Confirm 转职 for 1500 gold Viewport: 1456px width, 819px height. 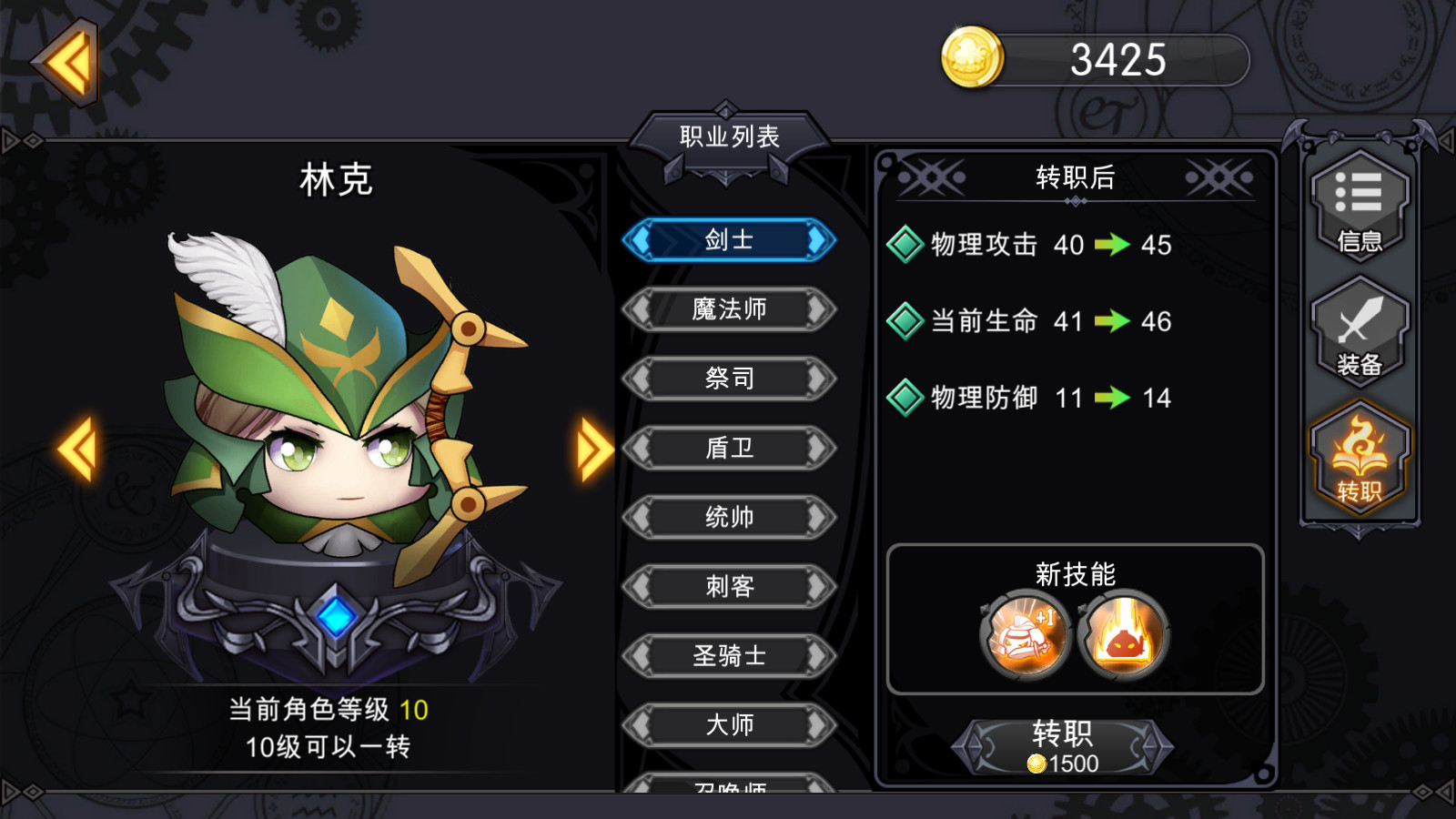(1062, 747)
